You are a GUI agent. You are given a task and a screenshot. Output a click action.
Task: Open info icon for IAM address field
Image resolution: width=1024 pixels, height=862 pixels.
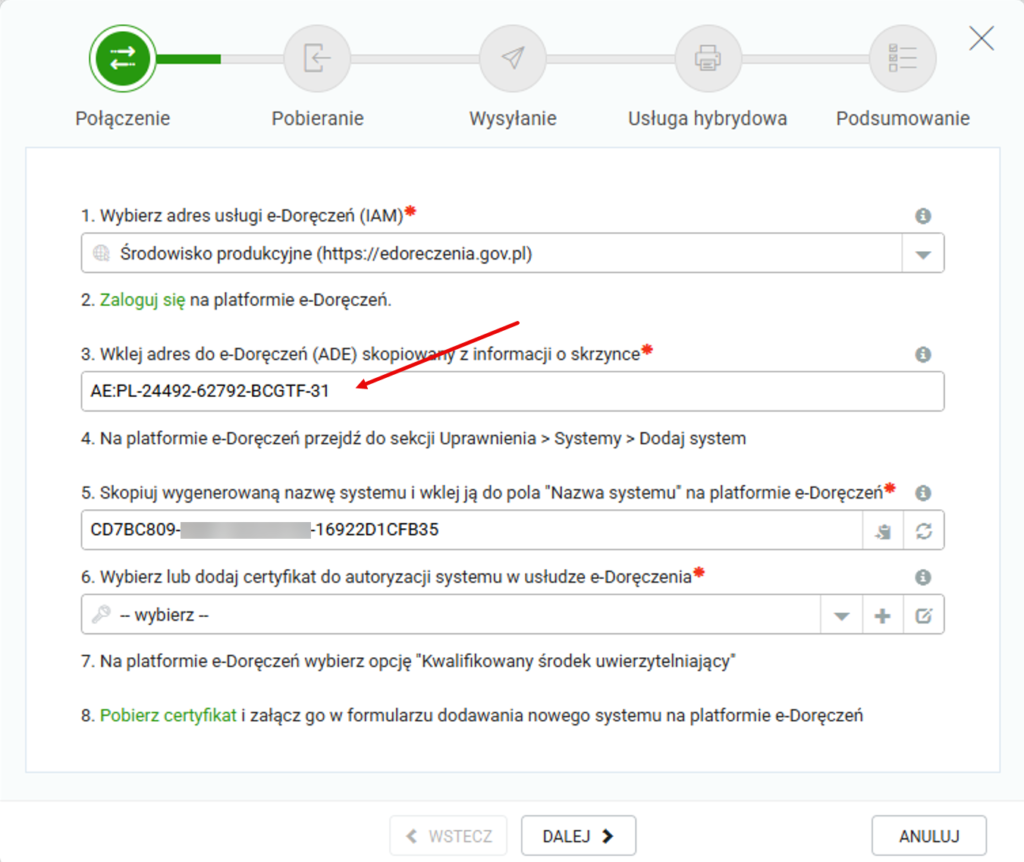click(923, 216)
